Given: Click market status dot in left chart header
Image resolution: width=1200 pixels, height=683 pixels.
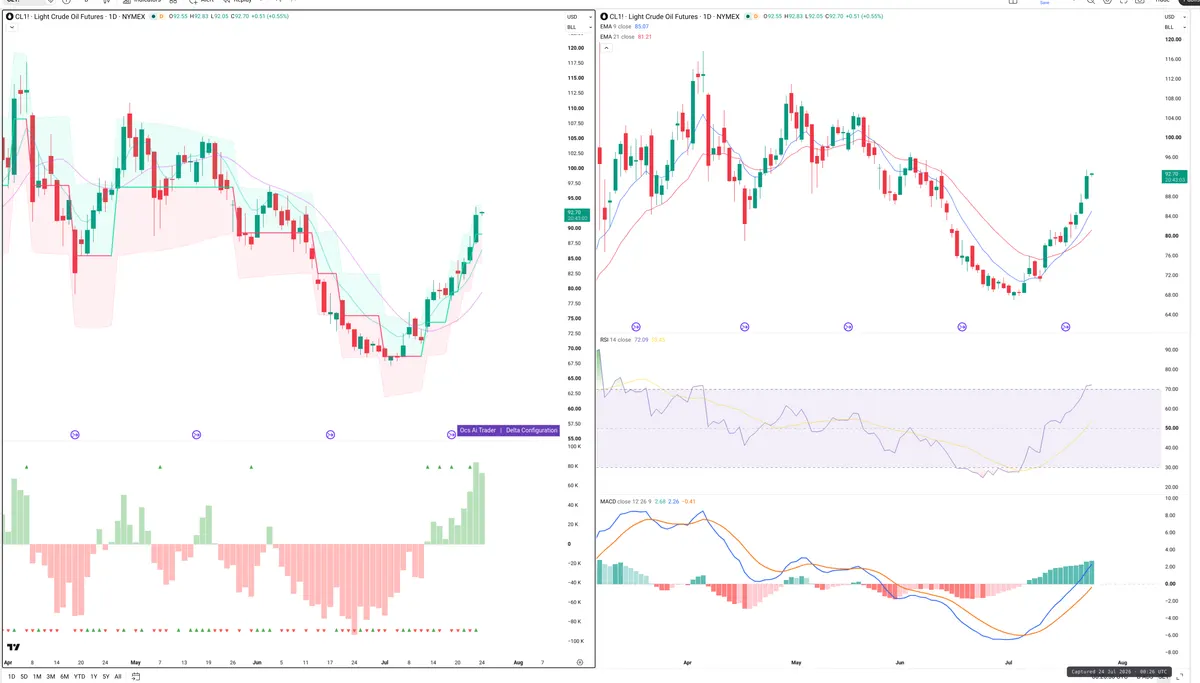Looking at the screenshot, I should [x=154, y=16].
